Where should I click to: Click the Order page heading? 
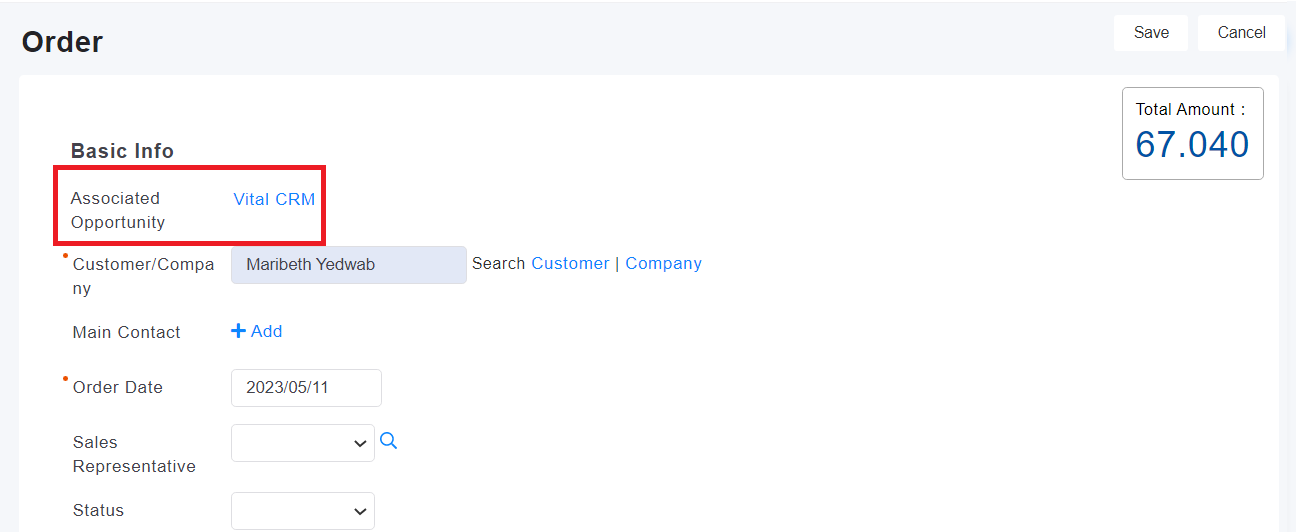(62, 42)
